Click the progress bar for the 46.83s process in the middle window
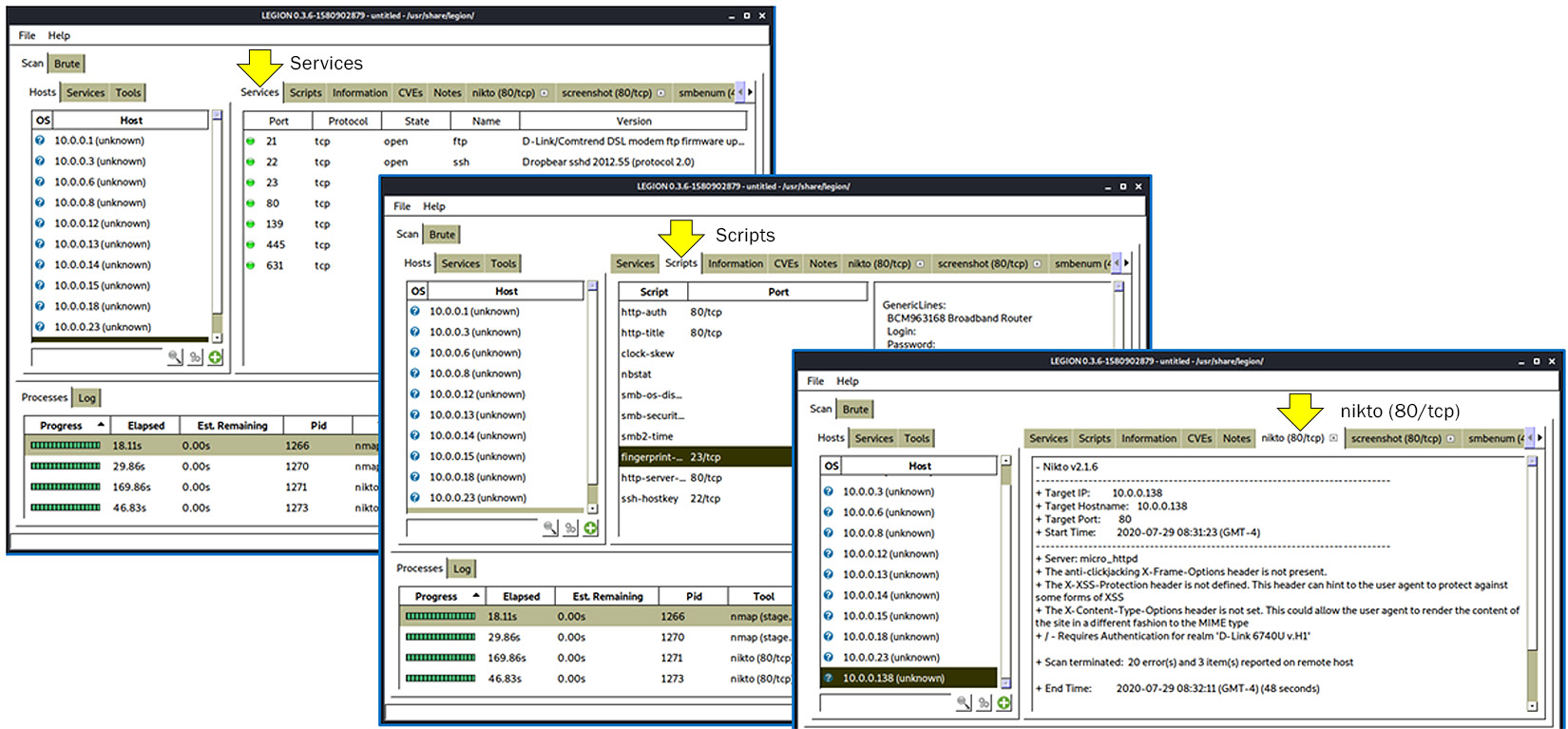 [441, 679]
